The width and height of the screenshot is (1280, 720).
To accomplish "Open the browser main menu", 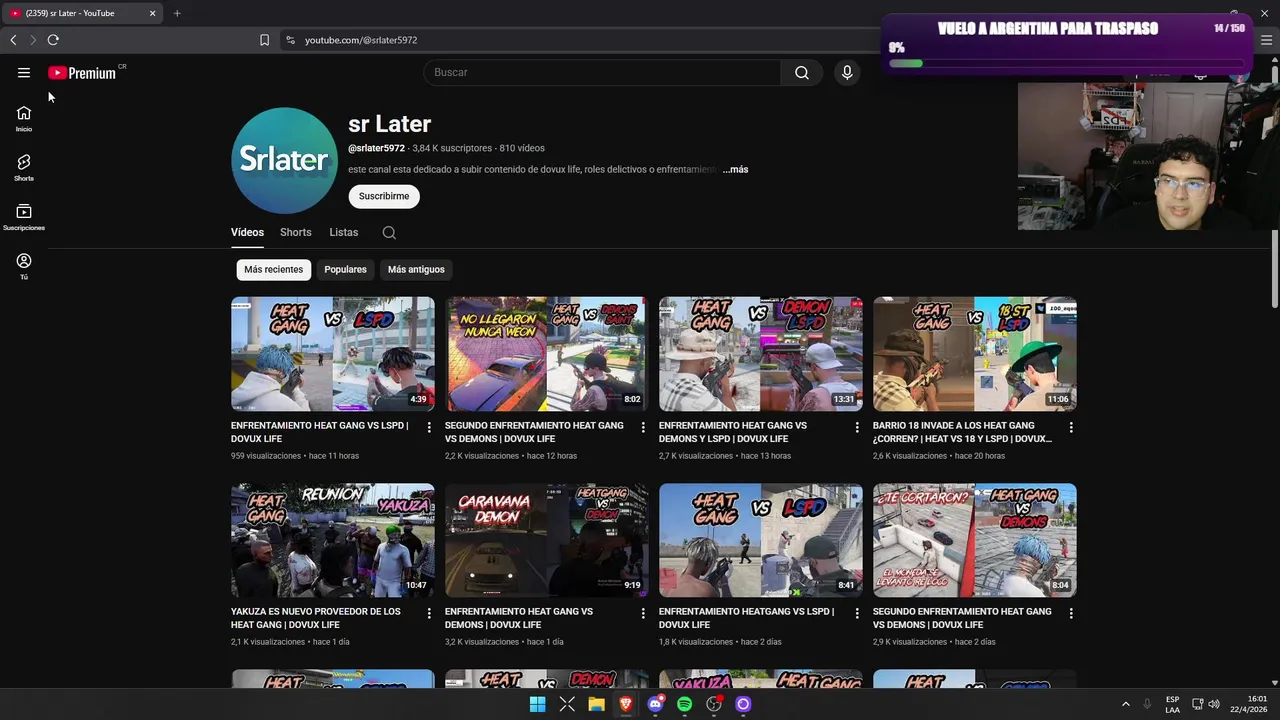I will tap(1266, 40).
